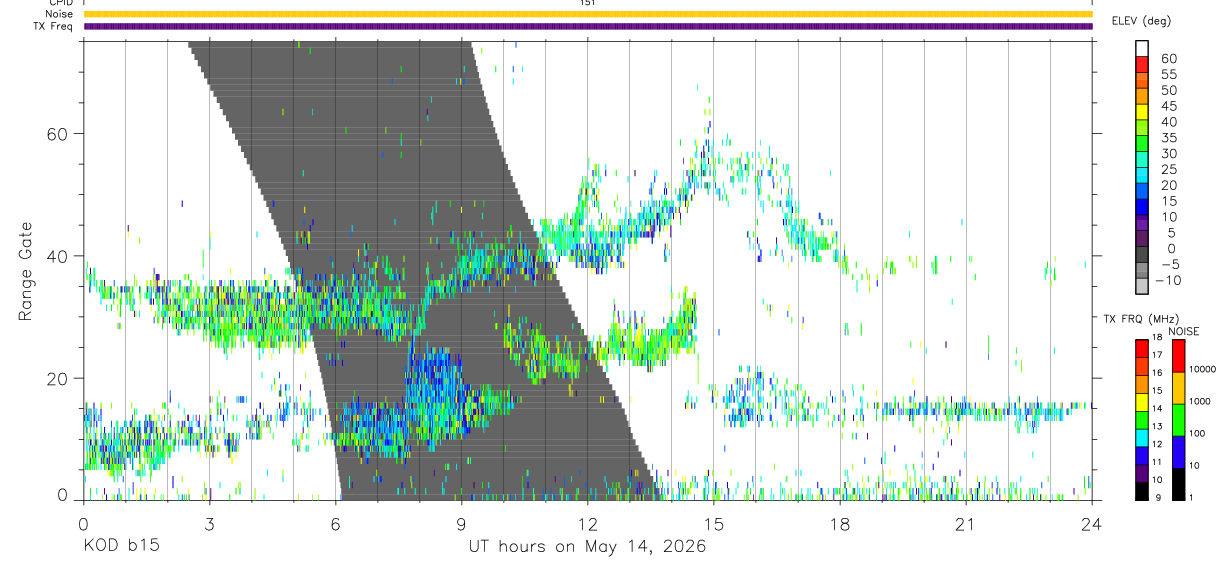
Task: Click the red top segment of the NOISE bar
Action: [x=1178, y=356]
